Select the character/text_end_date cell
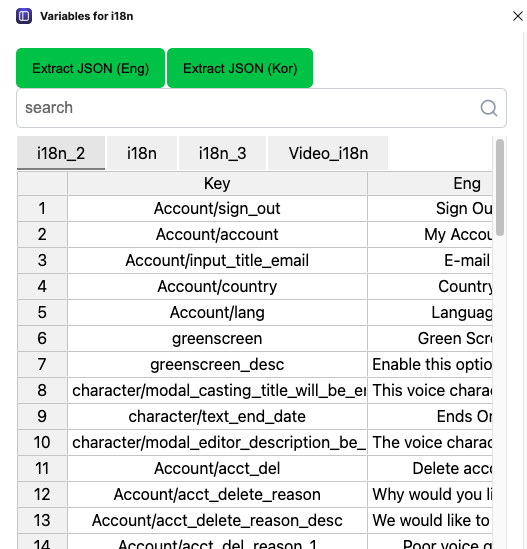 coord(217,416)
